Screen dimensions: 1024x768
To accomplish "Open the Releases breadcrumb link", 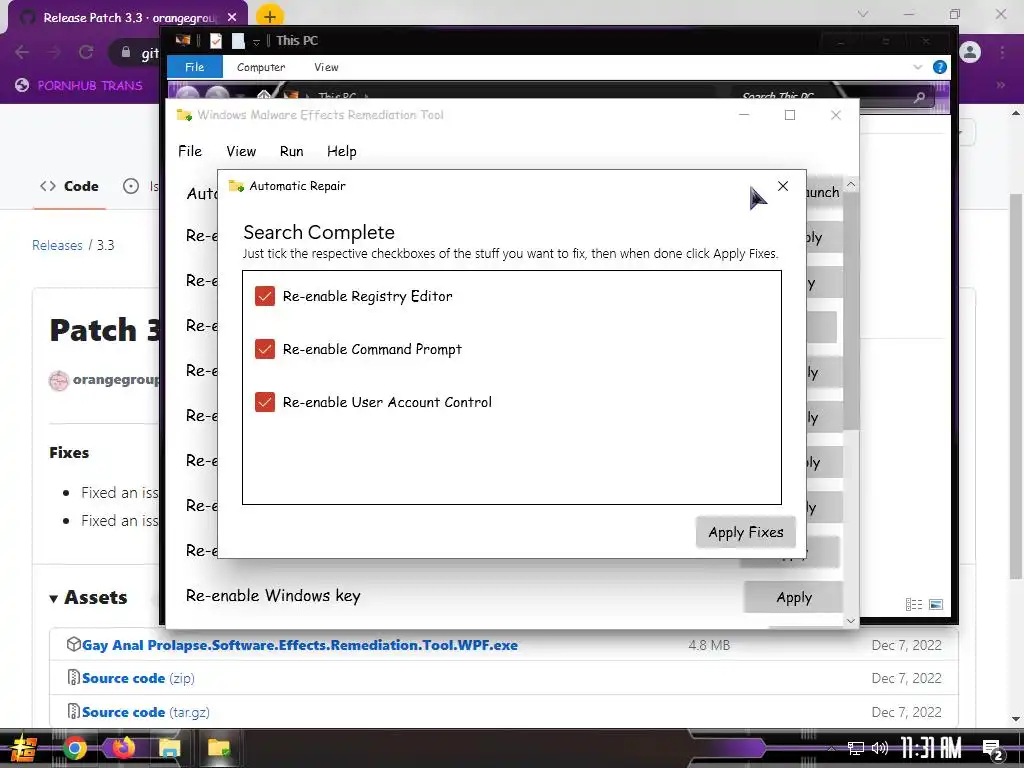I will point(57,245).
